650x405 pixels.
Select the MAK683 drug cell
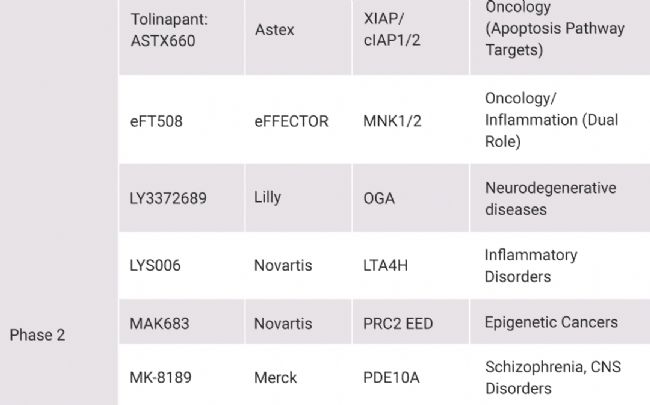tap(182, 323)
